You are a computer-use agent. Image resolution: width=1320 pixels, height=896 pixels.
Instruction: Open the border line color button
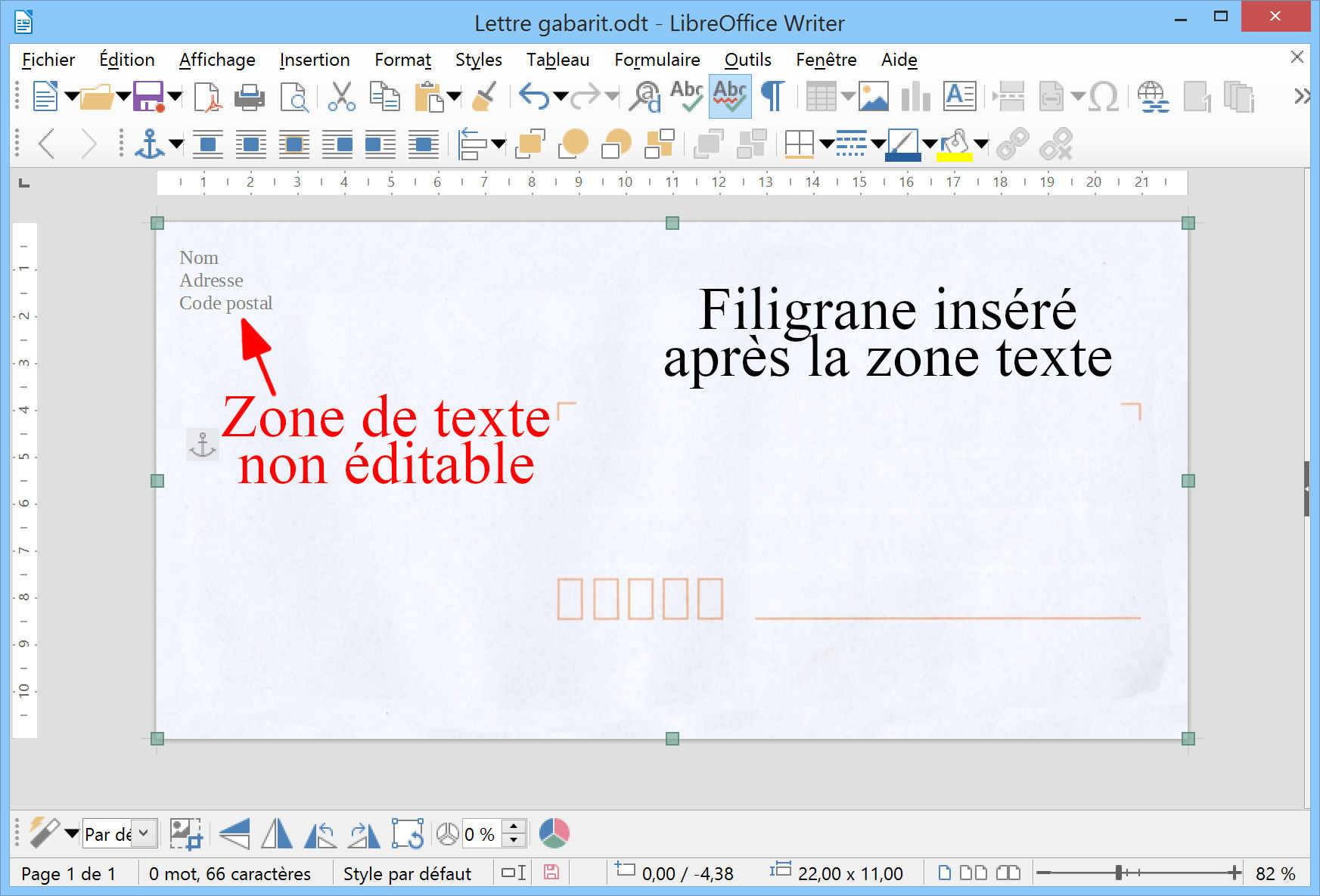[902, 144]
